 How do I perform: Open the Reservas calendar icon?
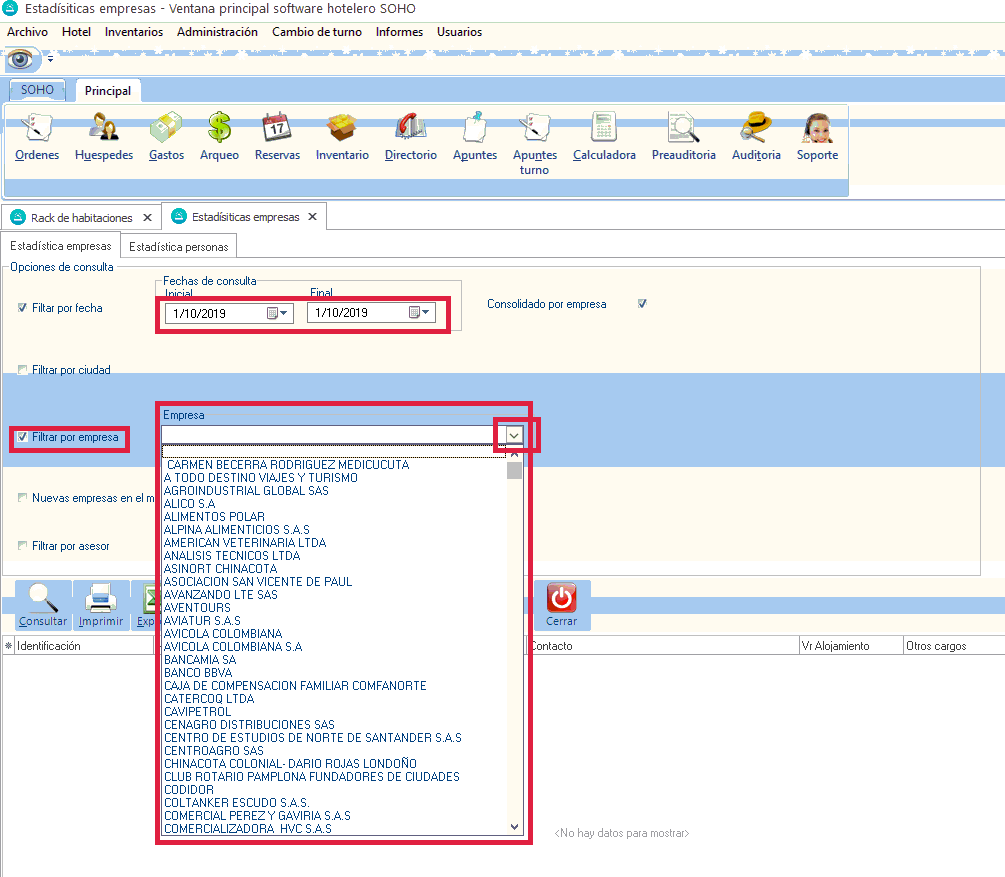coord(277,130)
